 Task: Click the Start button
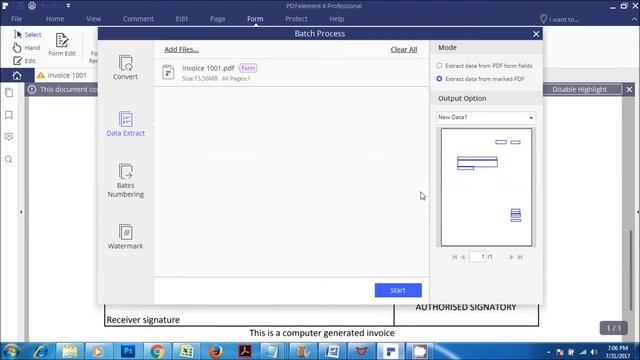click(x=398, y=290)
